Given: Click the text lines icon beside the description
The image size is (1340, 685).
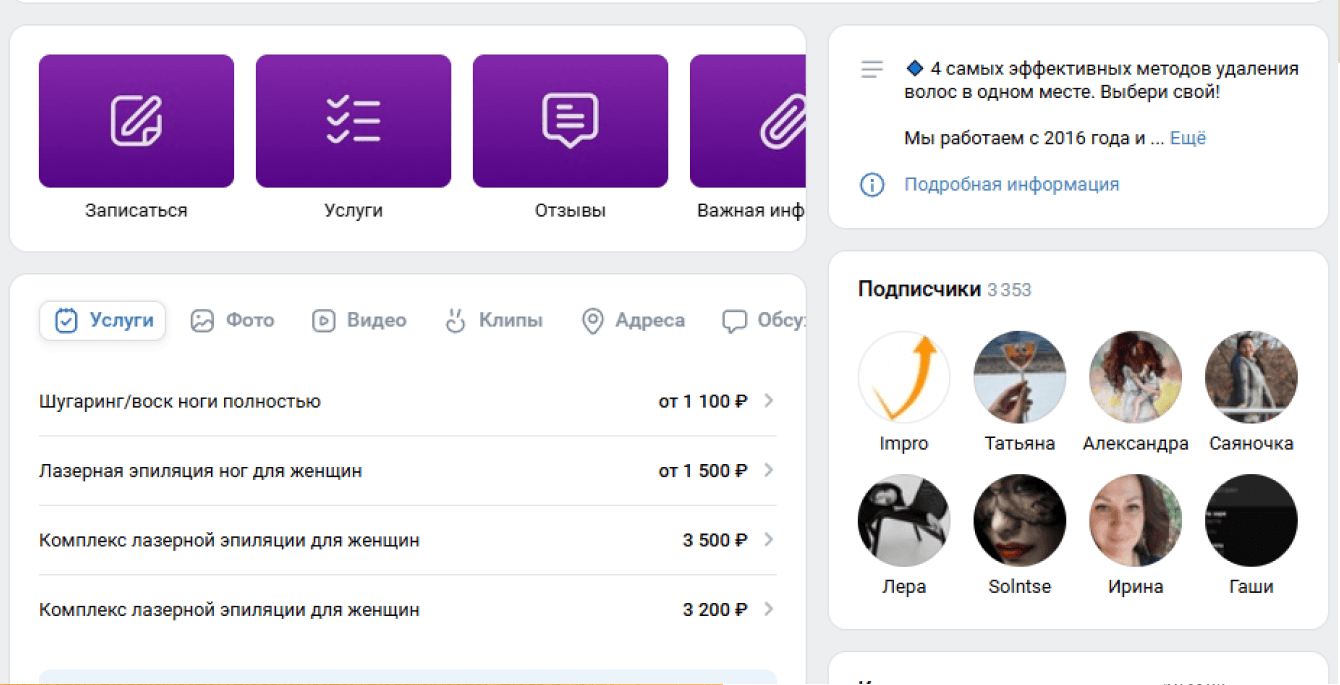Looking at the screenshot, I should point(872,69).
